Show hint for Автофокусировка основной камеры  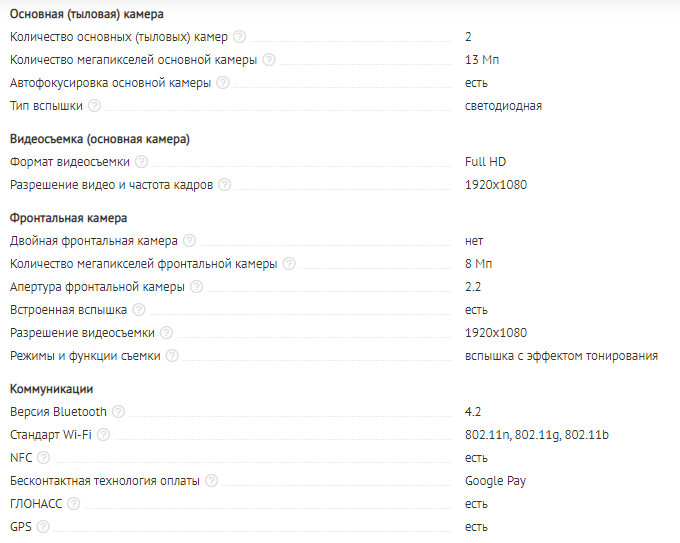(223, 82)
